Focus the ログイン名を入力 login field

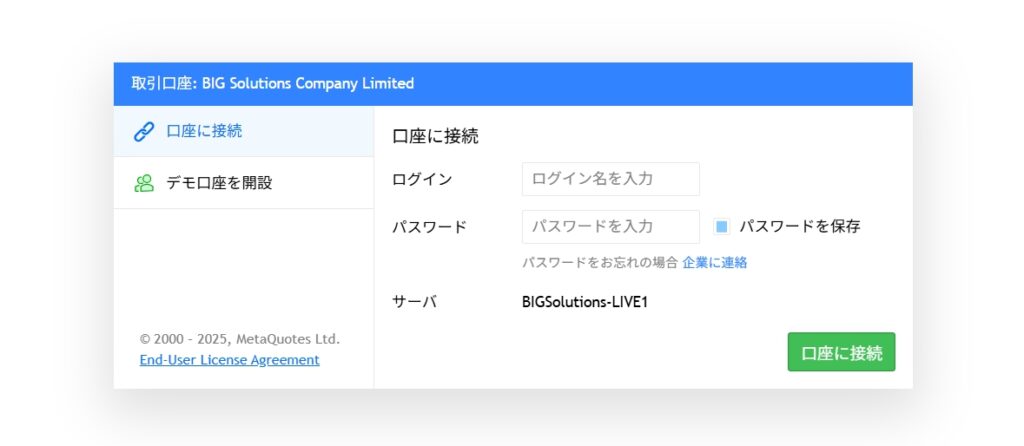[610, 179]
